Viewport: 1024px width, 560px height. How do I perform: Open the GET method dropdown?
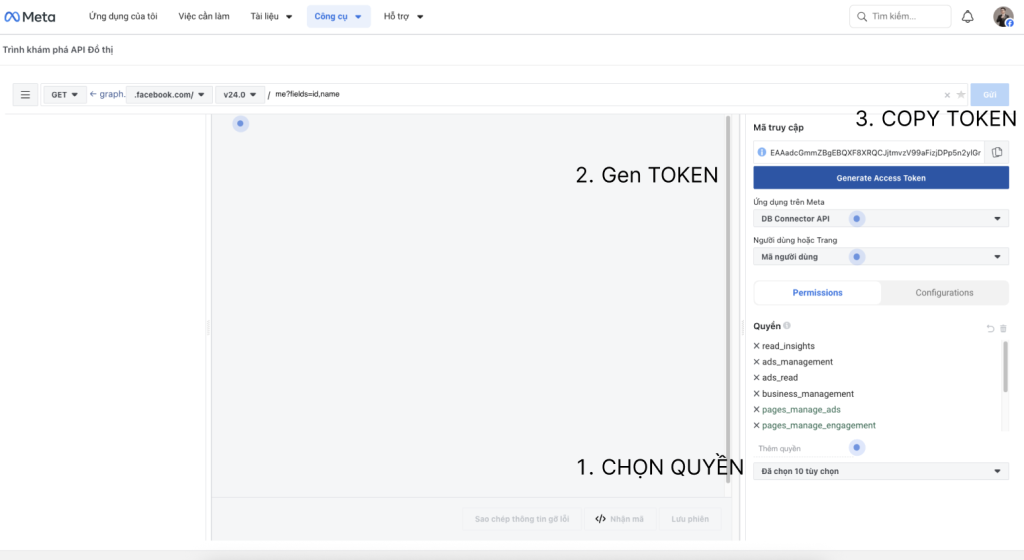65,95
